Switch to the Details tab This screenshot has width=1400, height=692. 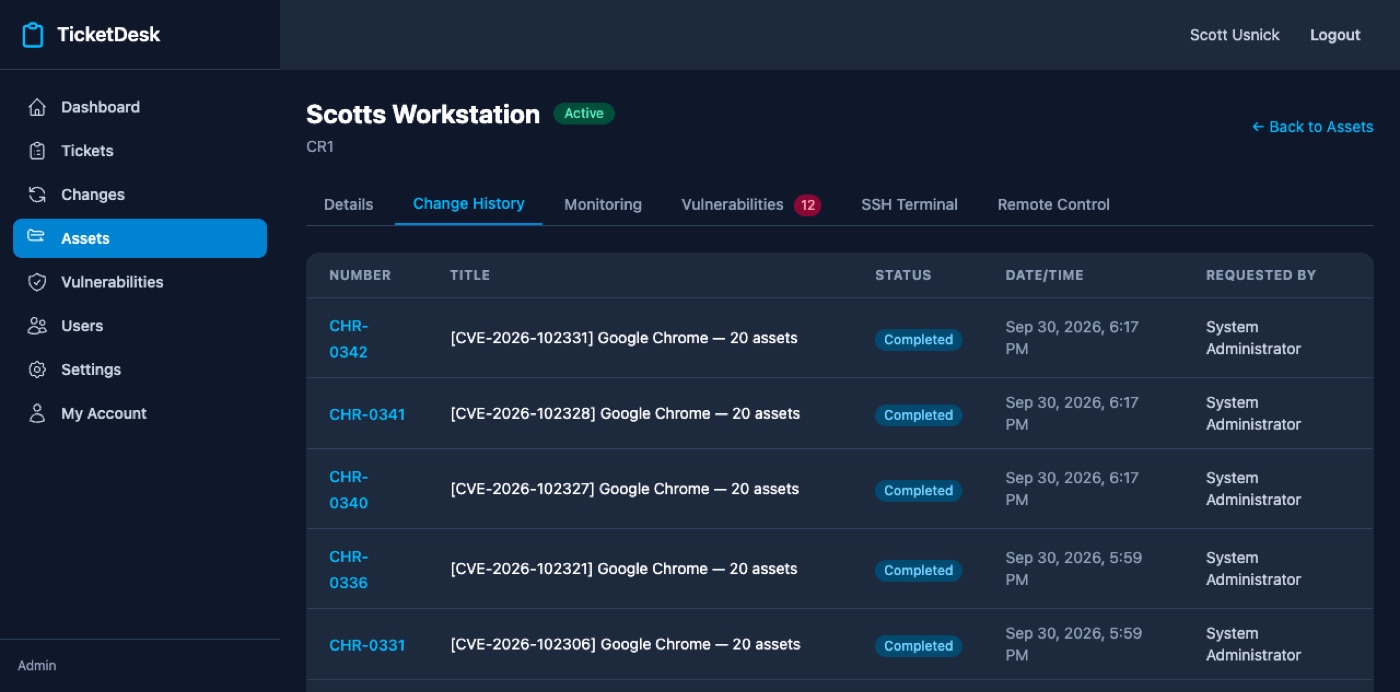click(348, 204)
